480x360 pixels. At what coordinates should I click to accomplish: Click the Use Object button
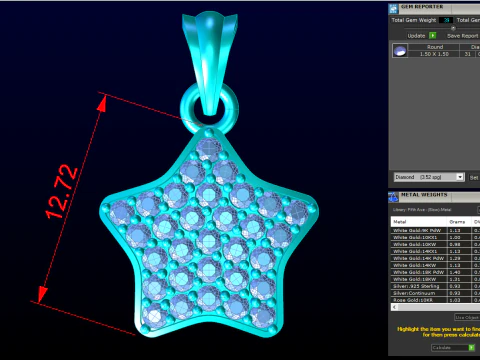coord(467,317)
